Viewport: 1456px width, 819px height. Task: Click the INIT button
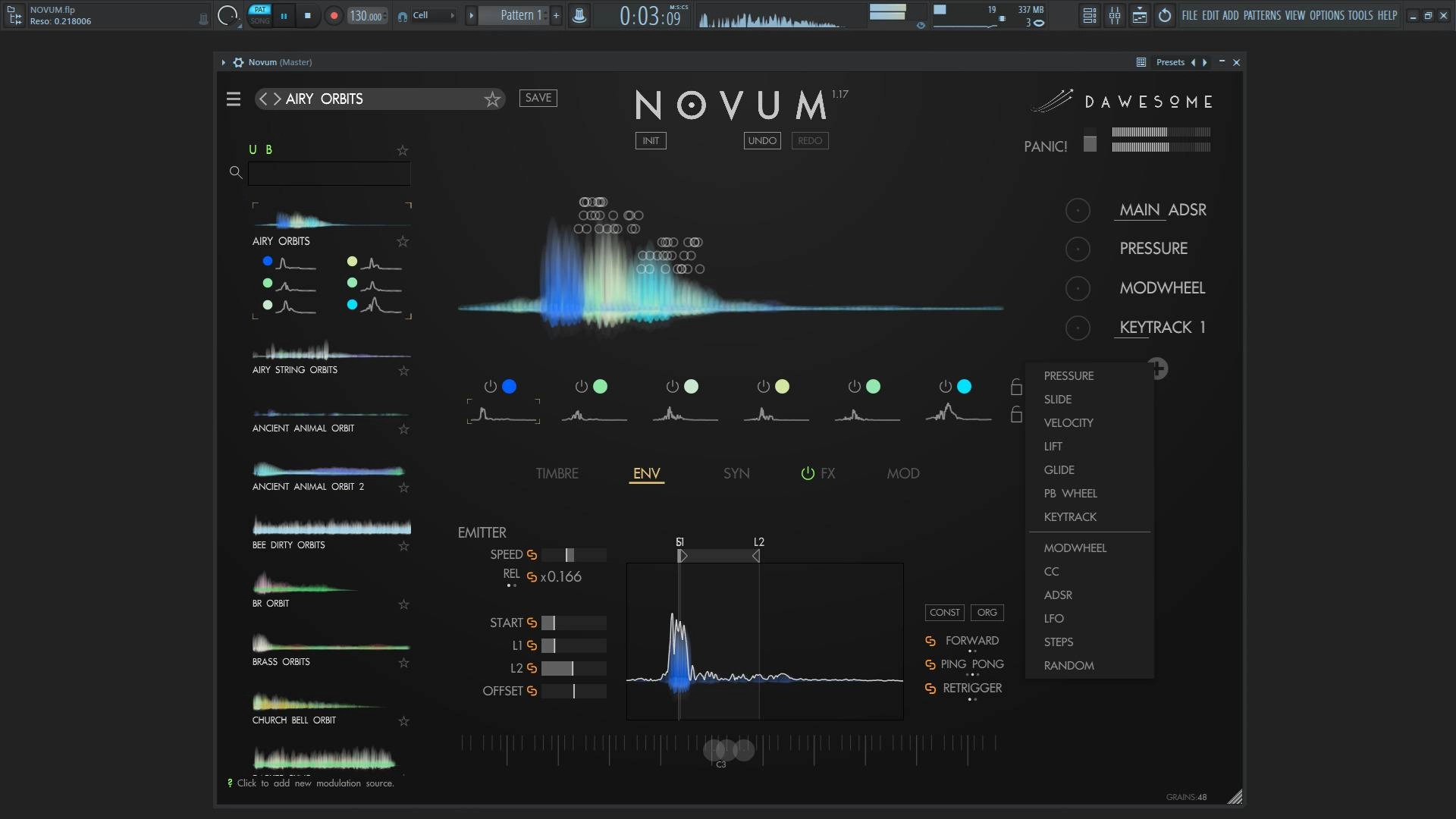[x=651, y=141]
